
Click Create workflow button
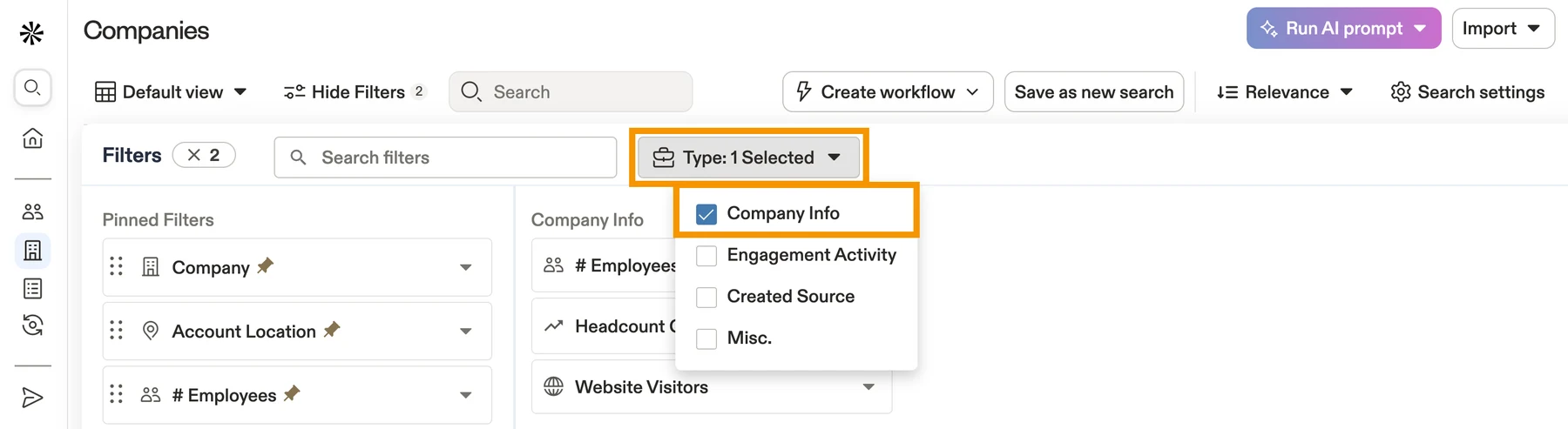888,92
